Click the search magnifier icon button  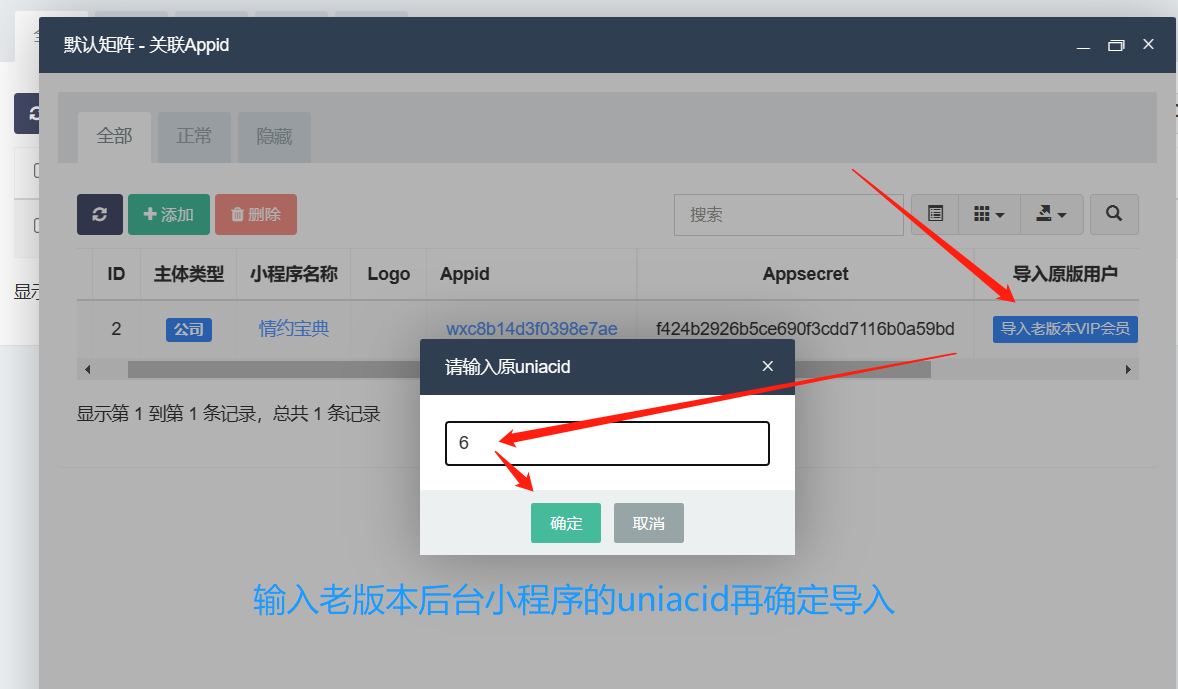1113,214
